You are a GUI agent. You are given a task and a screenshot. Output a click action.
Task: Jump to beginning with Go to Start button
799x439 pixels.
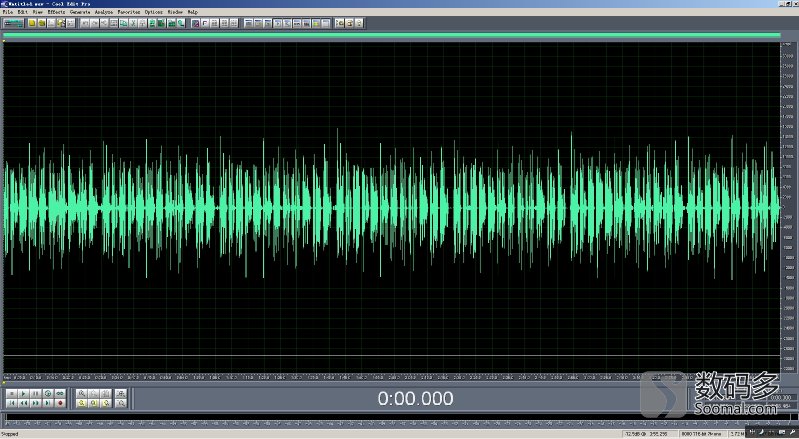click(11, 403)
